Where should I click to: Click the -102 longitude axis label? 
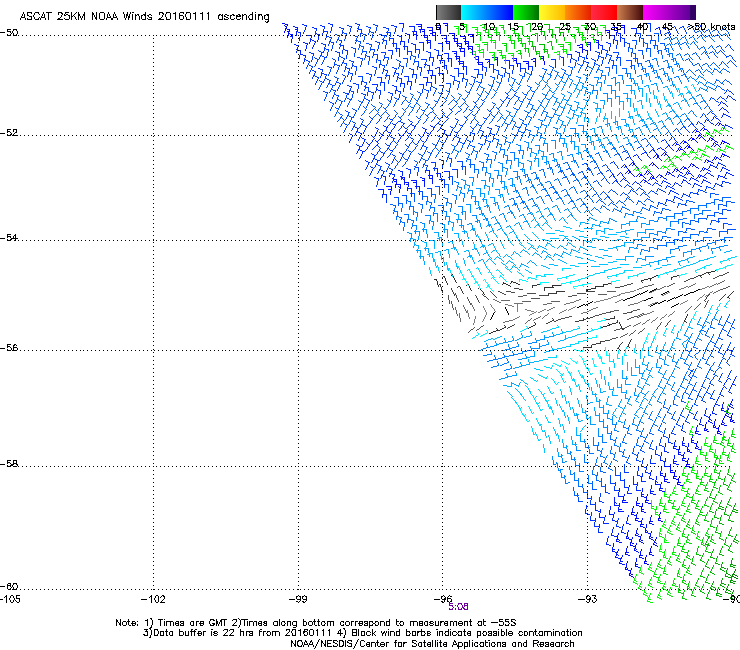pos(153,599)
